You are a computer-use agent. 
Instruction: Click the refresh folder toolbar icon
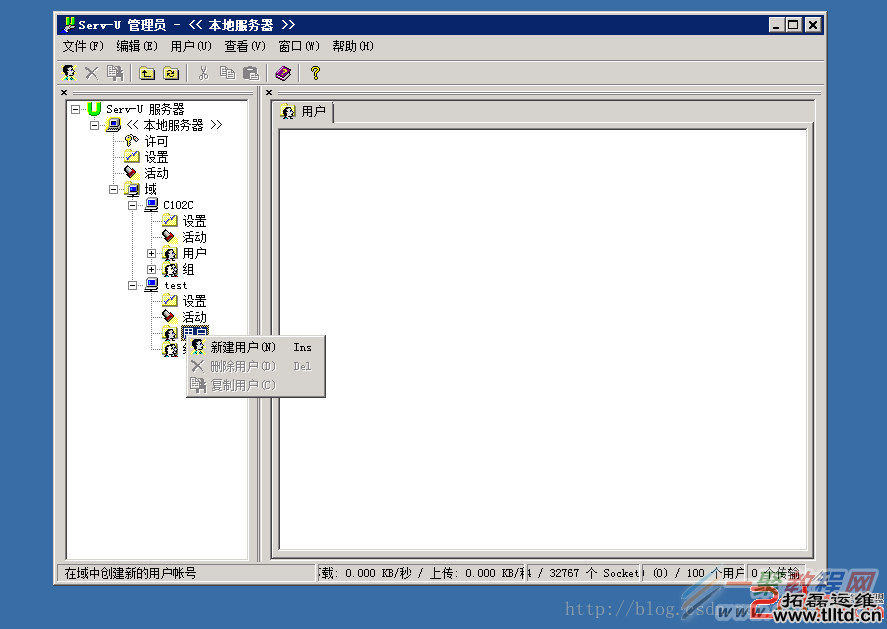pos(171,73)
